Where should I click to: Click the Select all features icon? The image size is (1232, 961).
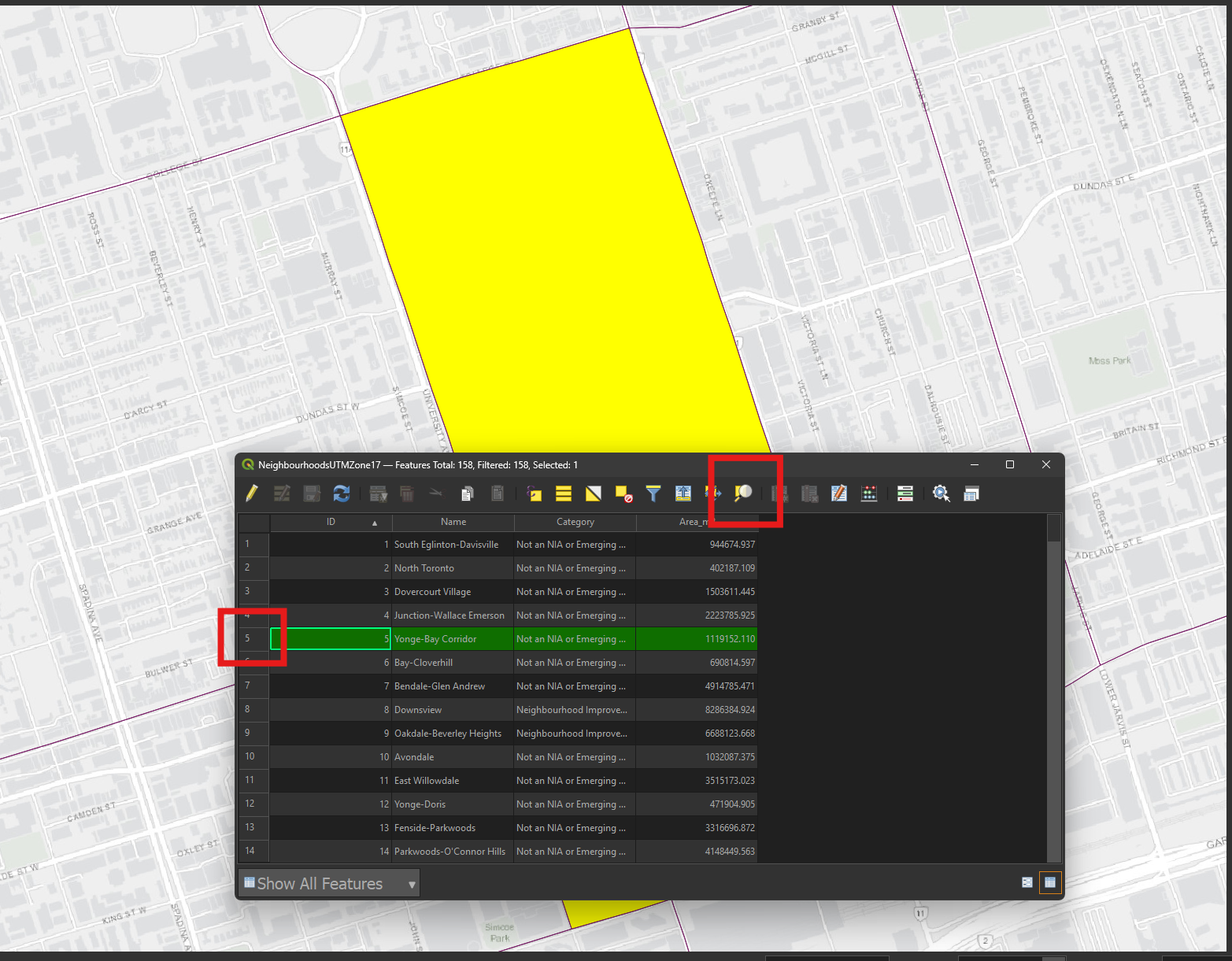564,493
